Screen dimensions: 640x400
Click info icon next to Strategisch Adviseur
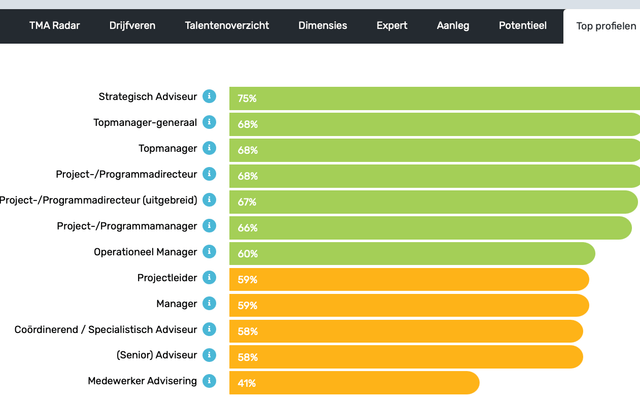tap(209, 97)
